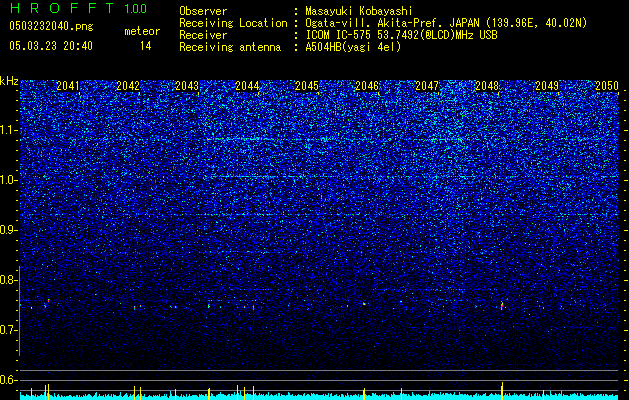Click the 'Receiving antenna' field label
This screenshot has width=629, height=400.
[x=230, y=47]
